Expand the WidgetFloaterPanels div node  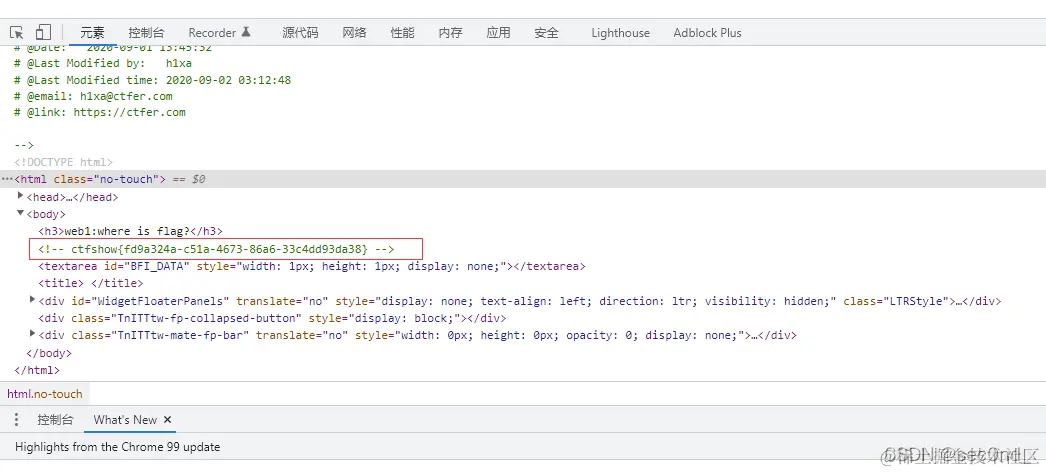(33, 300)
